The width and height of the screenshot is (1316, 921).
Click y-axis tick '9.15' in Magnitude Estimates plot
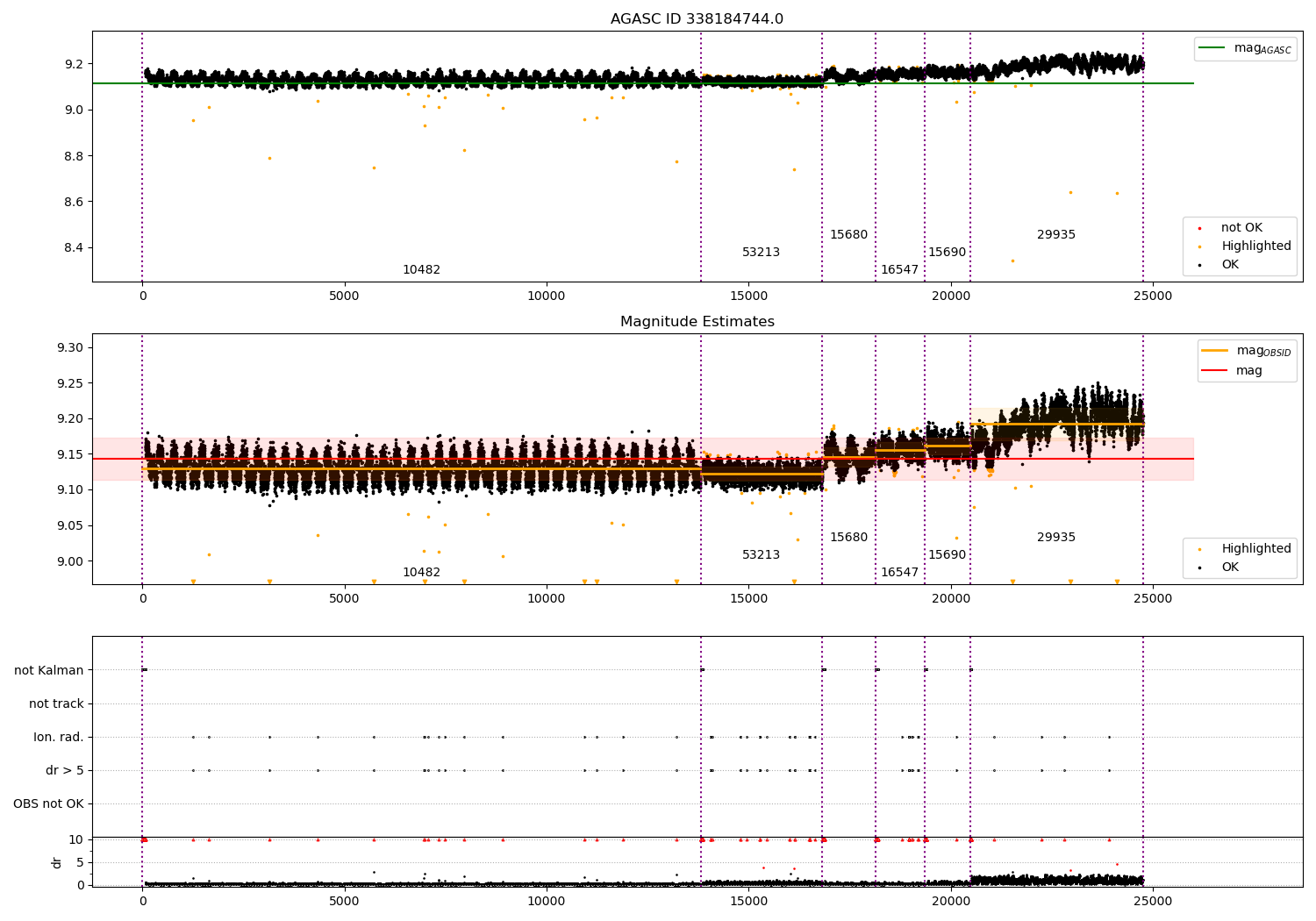[x=69, y=455]
